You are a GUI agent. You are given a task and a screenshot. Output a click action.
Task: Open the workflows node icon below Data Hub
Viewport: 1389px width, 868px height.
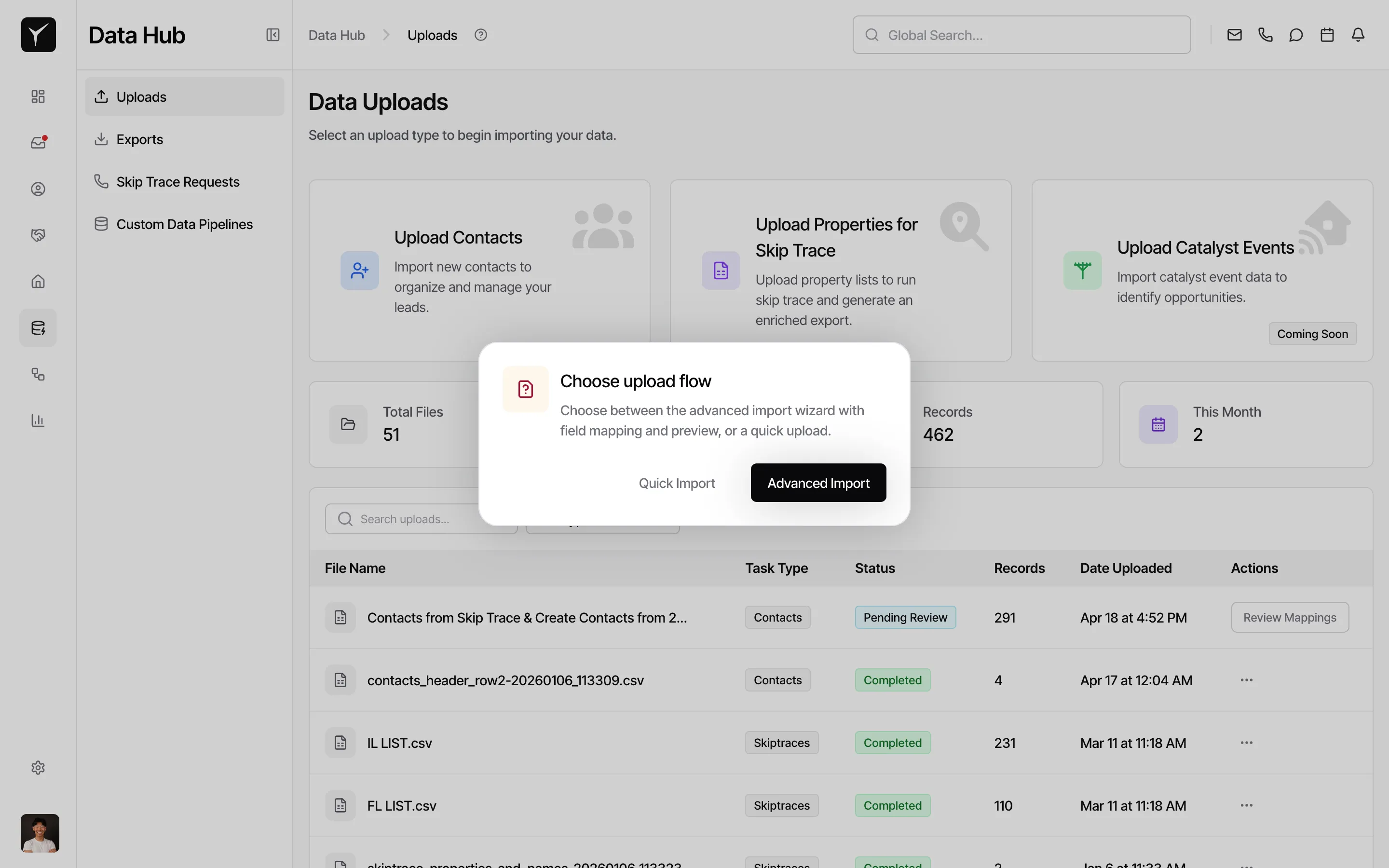click(x=37, y=374)
